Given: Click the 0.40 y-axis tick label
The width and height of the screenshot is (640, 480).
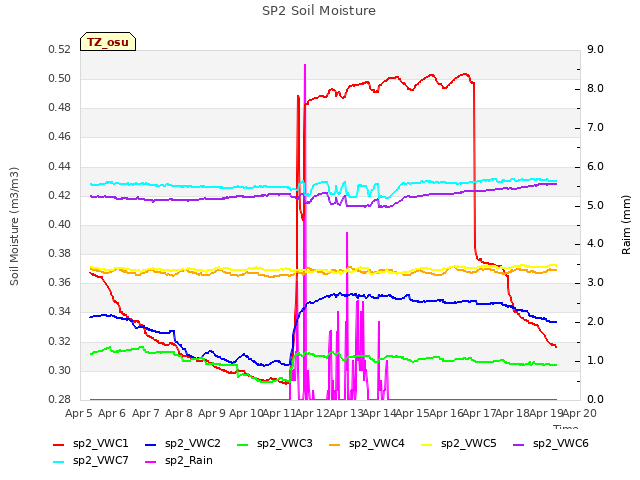Looking at the screenshot, I should pyautogui.click(x=60, y=224).
